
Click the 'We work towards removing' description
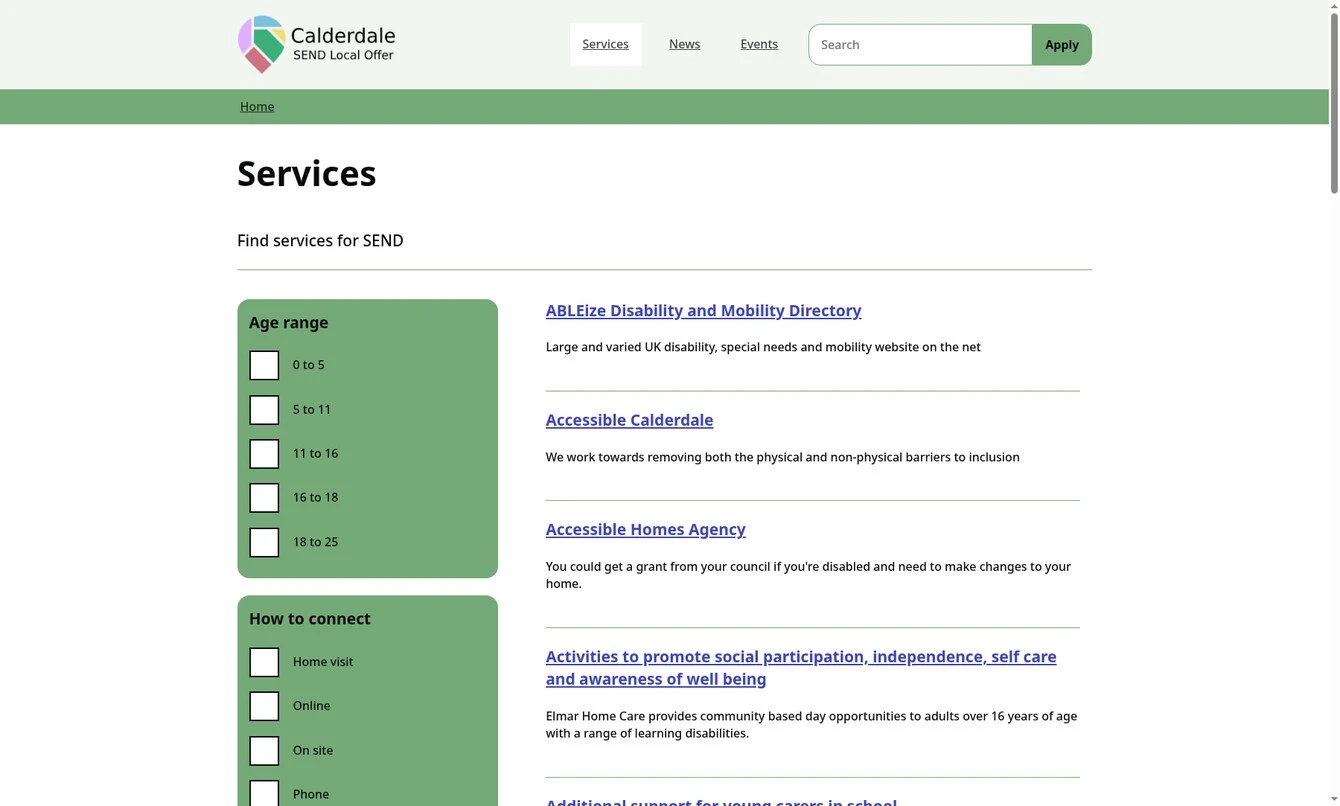point(783,457)
